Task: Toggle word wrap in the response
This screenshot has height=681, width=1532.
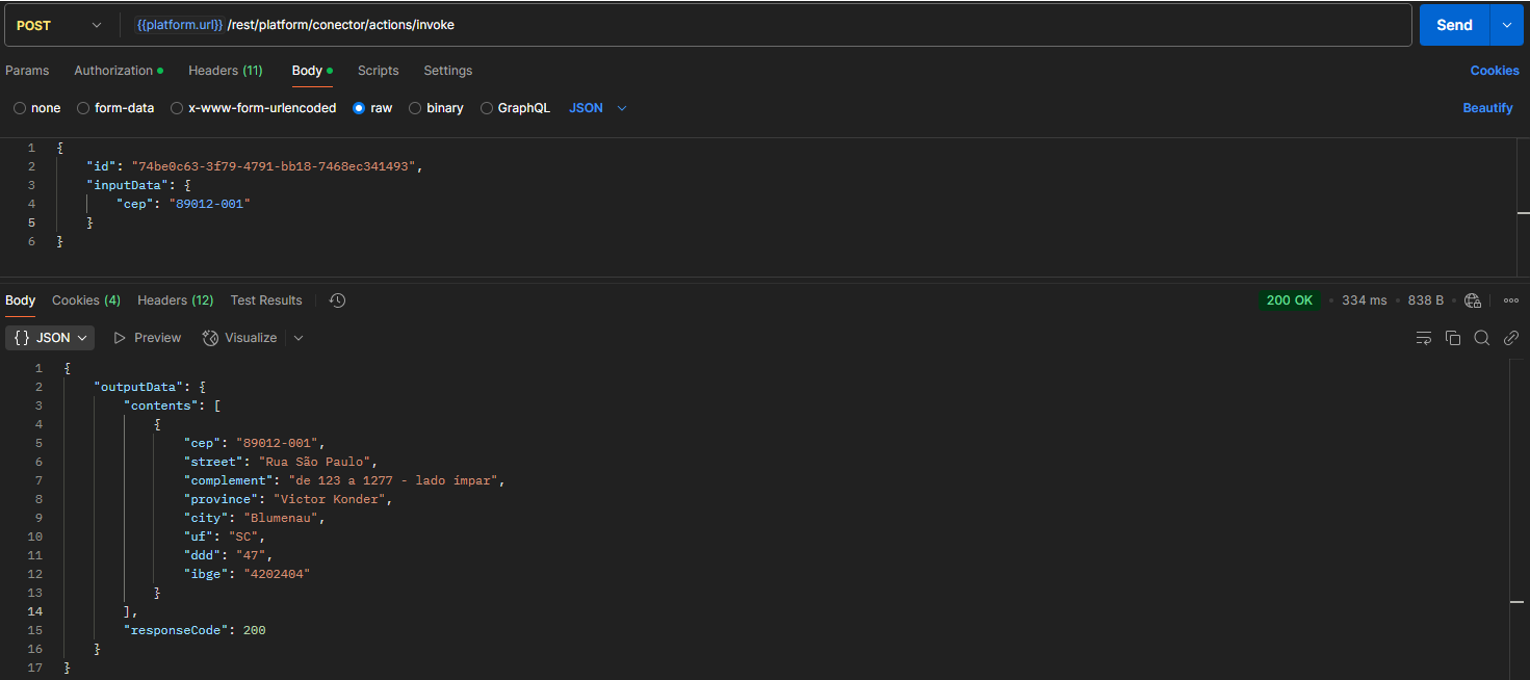Action: (x=1424, y=338)
